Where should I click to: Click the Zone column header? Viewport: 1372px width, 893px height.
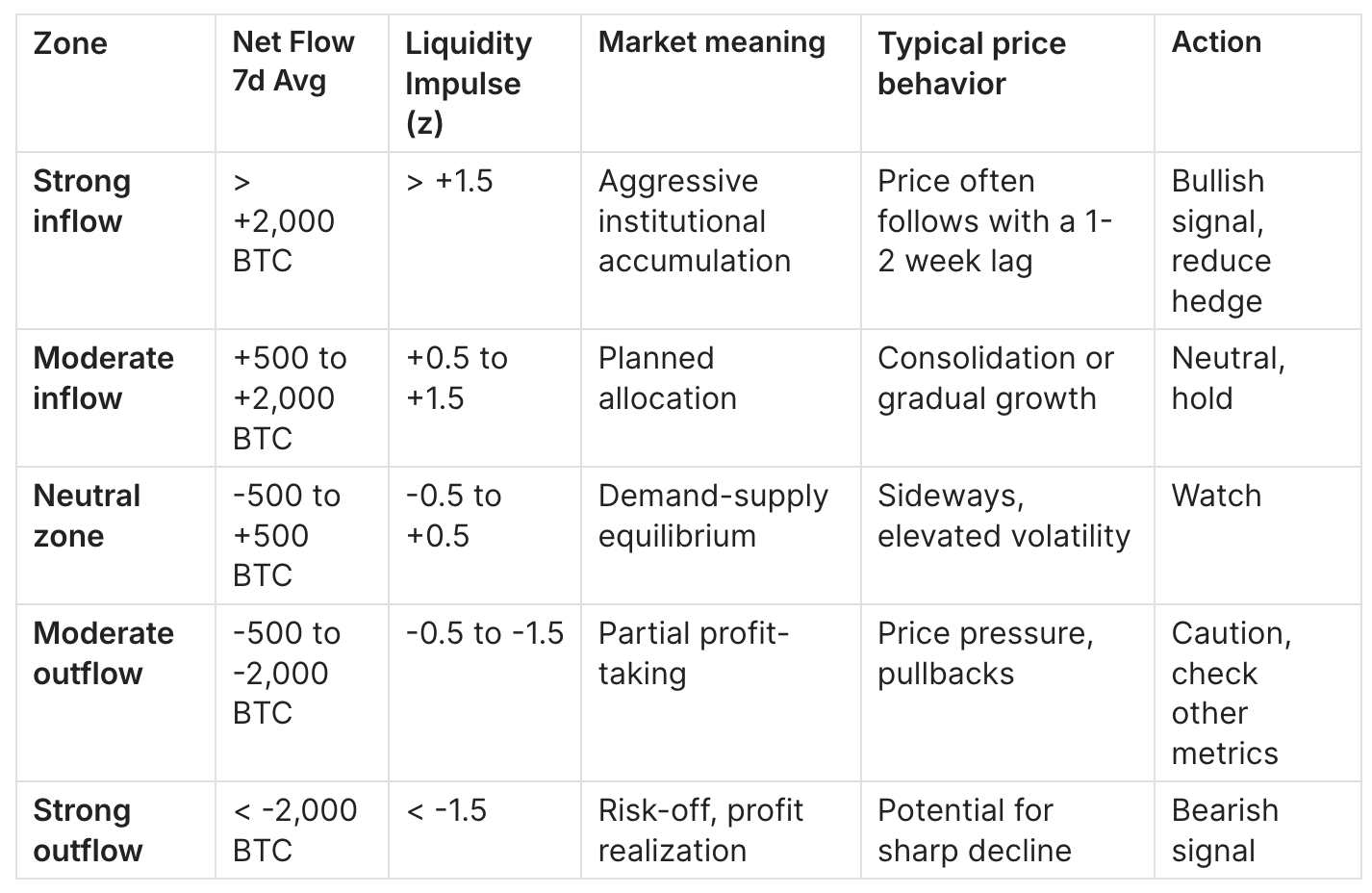tap(70, 43)
